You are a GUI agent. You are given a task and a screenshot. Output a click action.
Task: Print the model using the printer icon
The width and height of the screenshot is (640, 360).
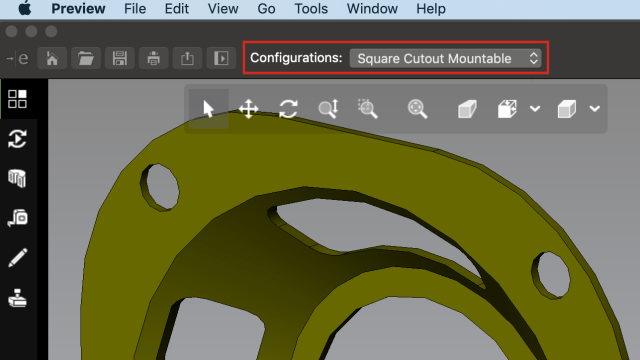click(153, 58)
